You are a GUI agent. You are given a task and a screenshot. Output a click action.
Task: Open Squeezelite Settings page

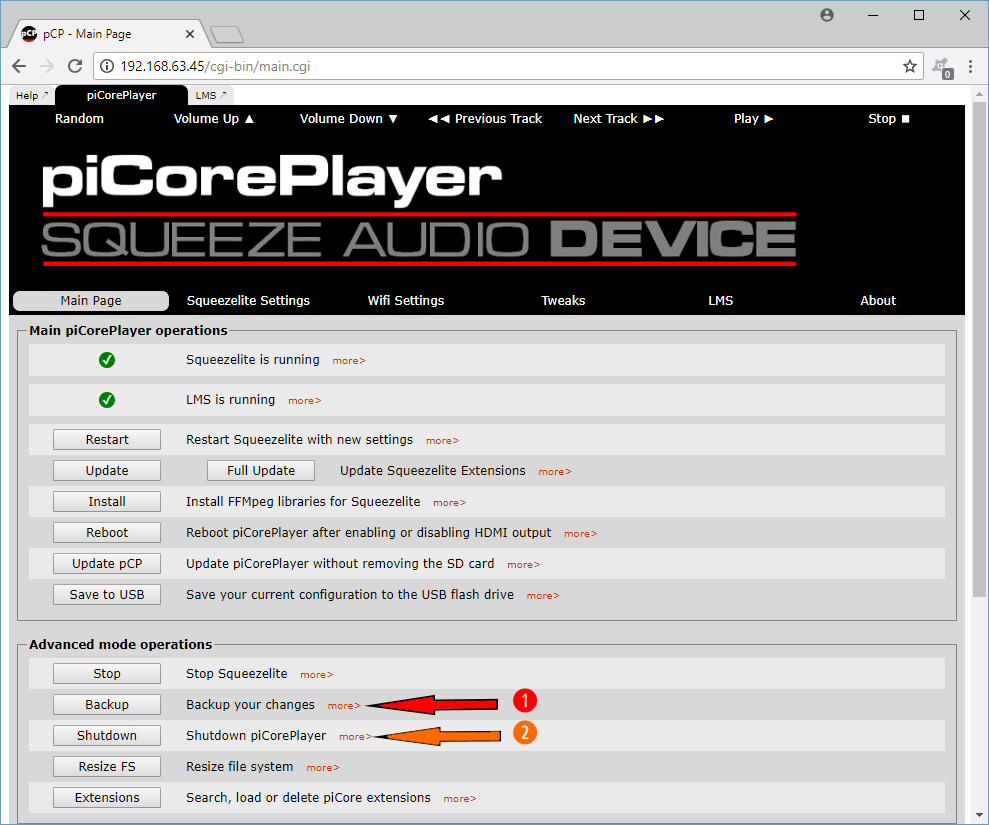[x=249, y=301]
